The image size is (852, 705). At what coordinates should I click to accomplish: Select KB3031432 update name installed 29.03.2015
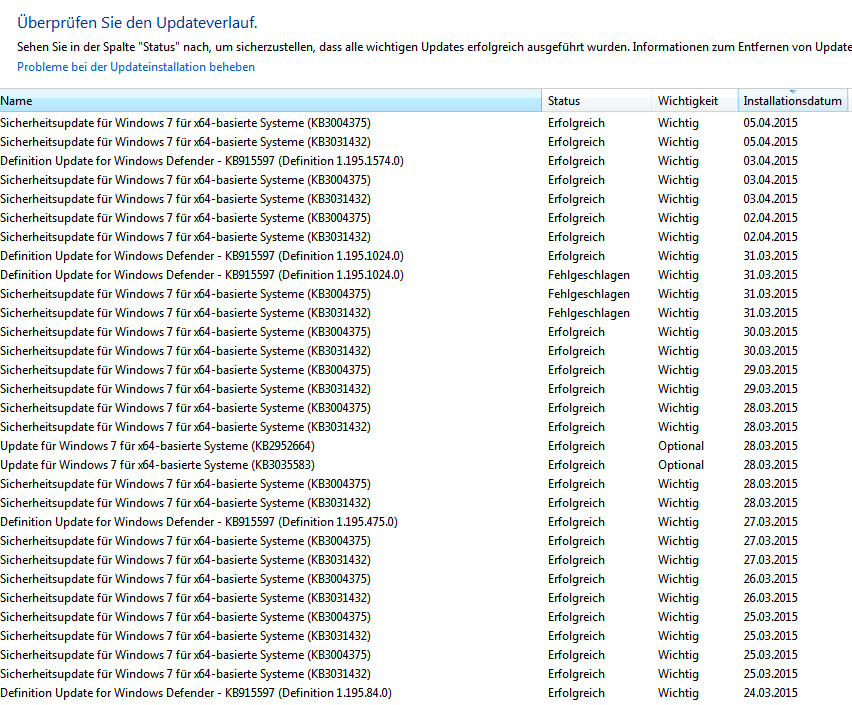click(185, 389)
